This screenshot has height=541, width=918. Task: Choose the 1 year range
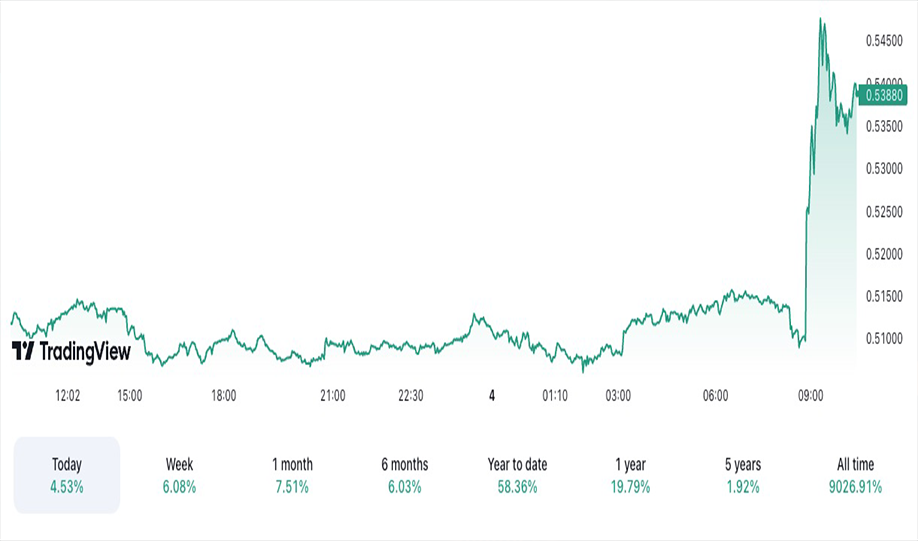[631, 475]
